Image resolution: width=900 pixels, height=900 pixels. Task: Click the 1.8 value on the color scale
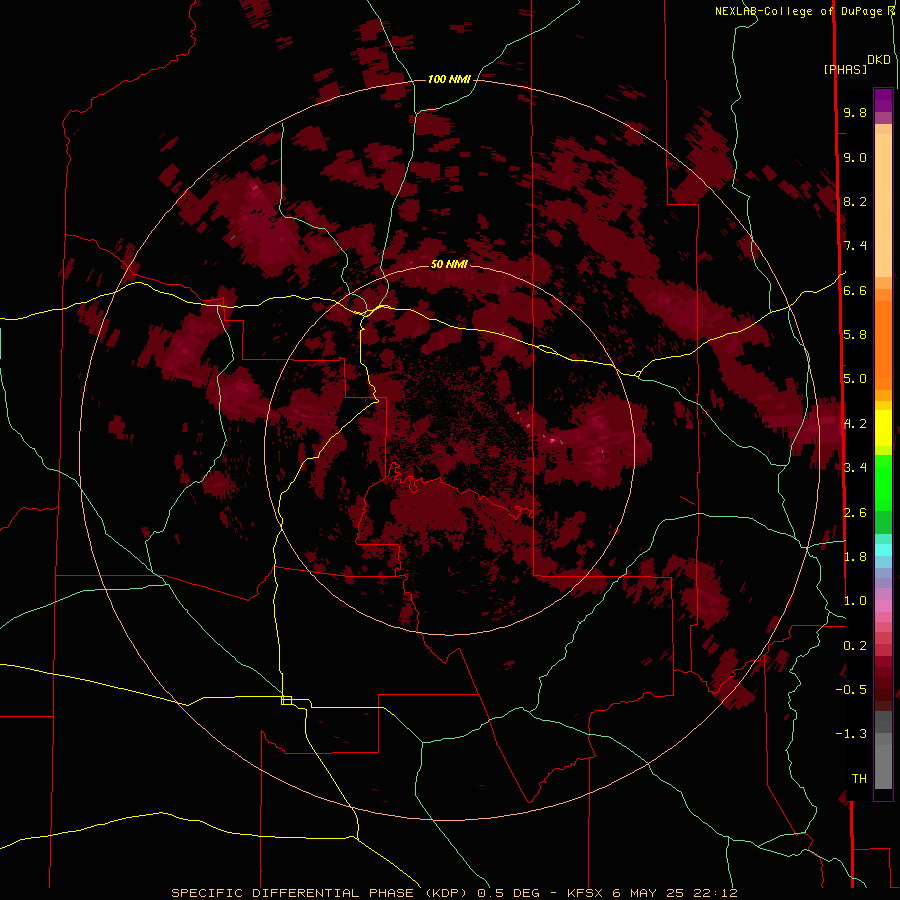pos(855,557)
